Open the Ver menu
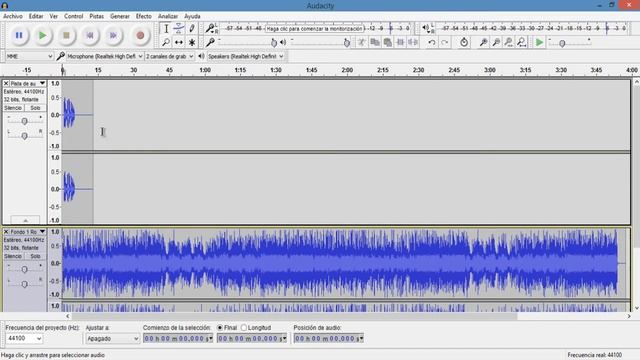Image resolution: width=640 pixels, height=360 pixels. coord(53,16)
